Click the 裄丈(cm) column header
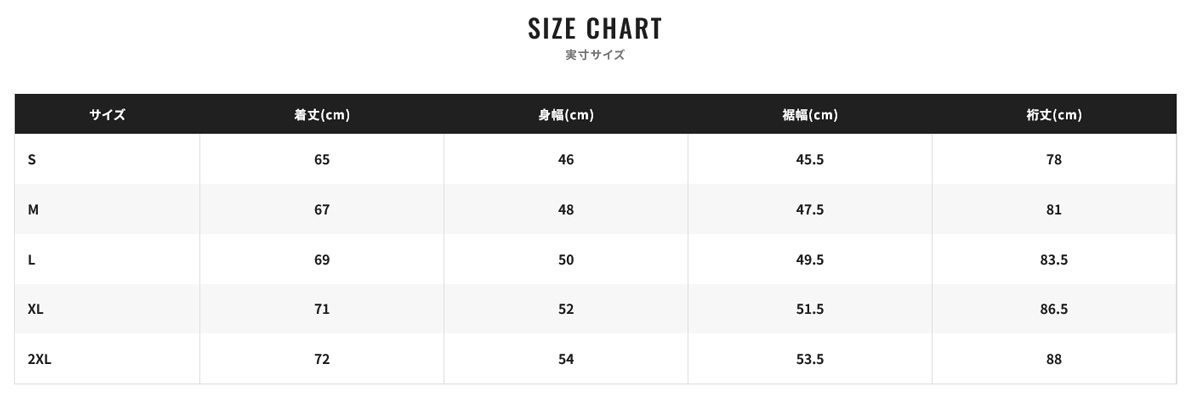This screenshot has width=1200, height=395. [x=1054, y=115]
